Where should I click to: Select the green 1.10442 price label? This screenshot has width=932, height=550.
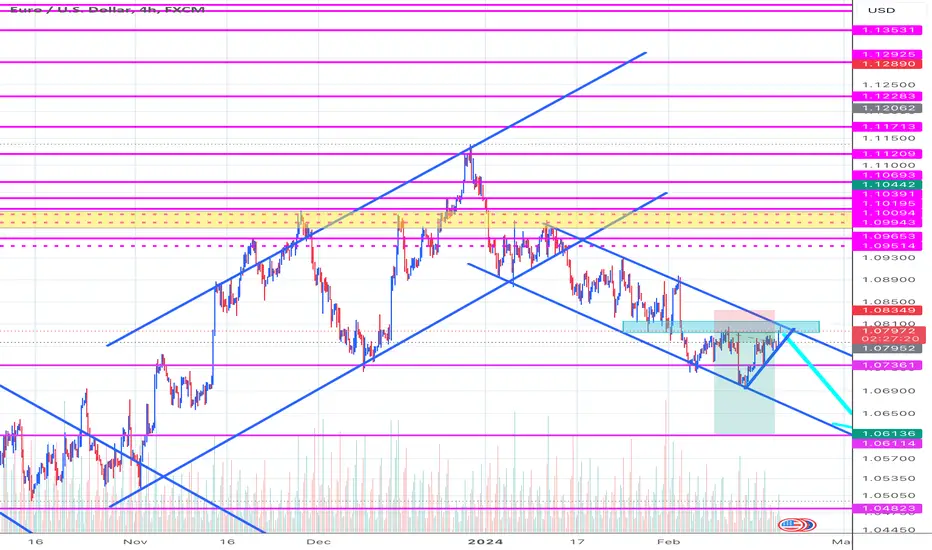pyautogui.click(x=887, y=185)
